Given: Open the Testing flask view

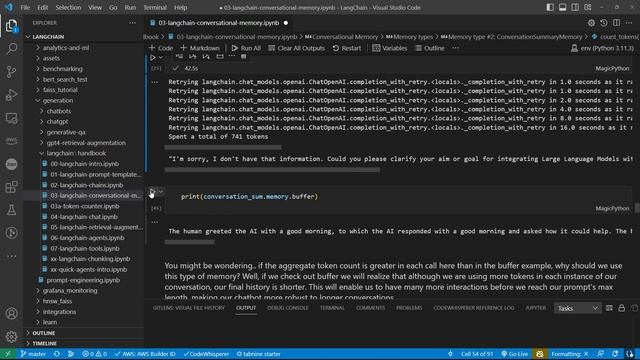Looking at the screenshot, I should coord(11,210).
